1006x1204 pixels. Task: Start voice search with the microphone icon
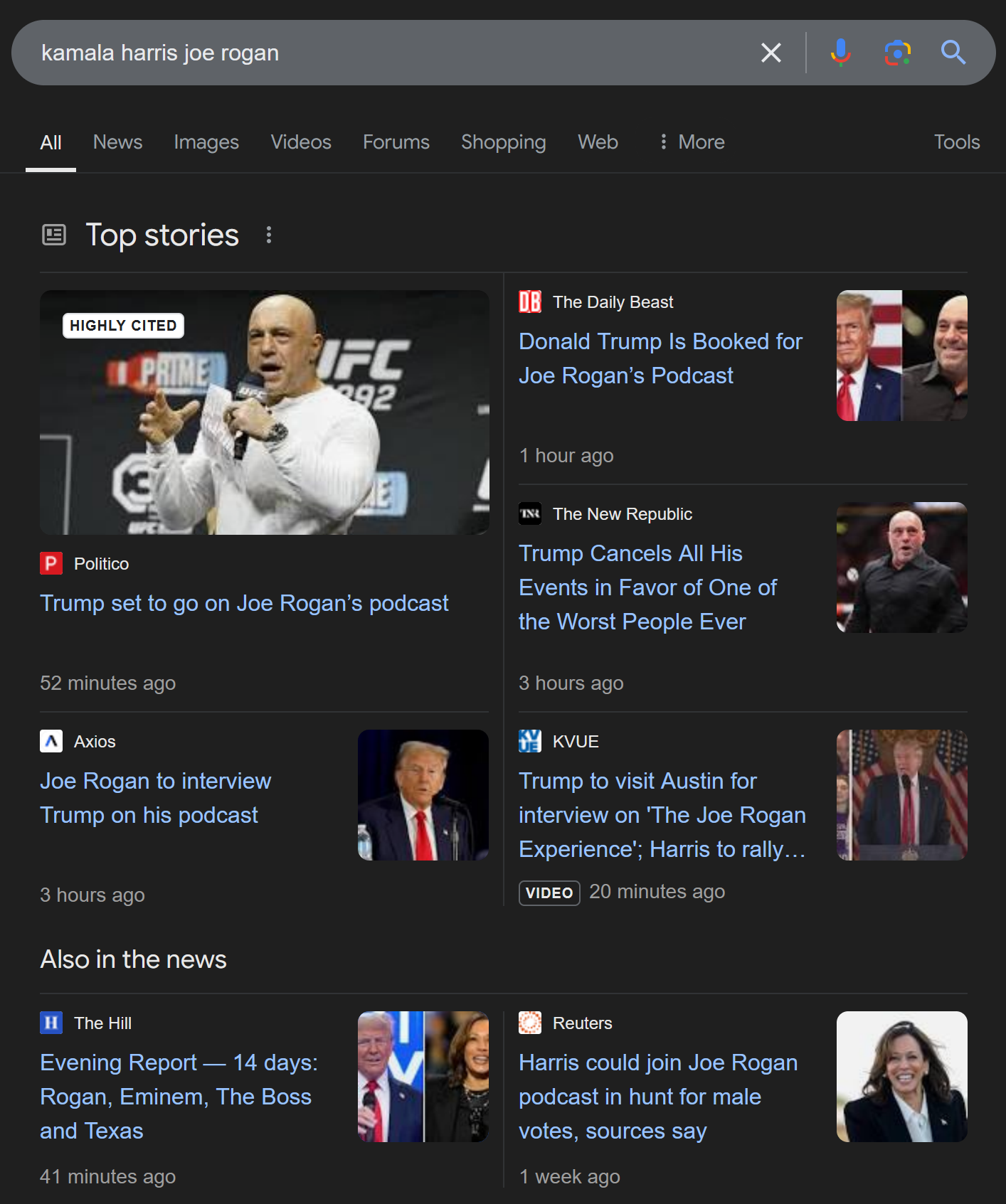click(840, 53)
